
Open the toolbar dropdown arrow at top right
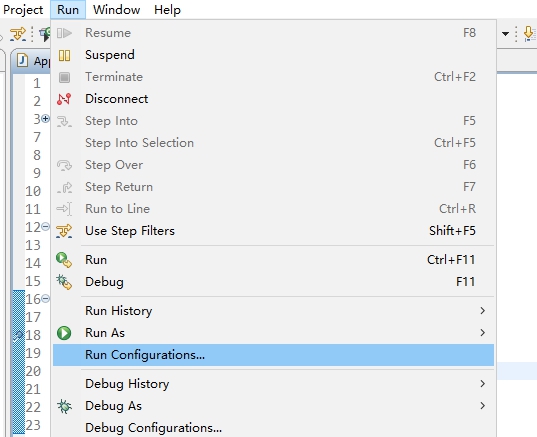point(505,34)
